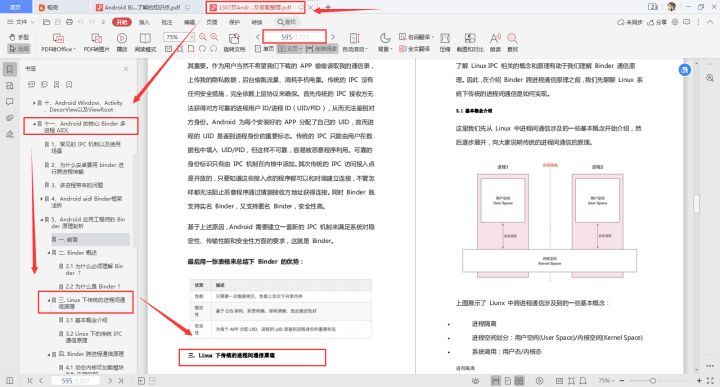Open the 文件 menu dropdown
This screenshot has height=387, width=720.
[x=20, y=22]
